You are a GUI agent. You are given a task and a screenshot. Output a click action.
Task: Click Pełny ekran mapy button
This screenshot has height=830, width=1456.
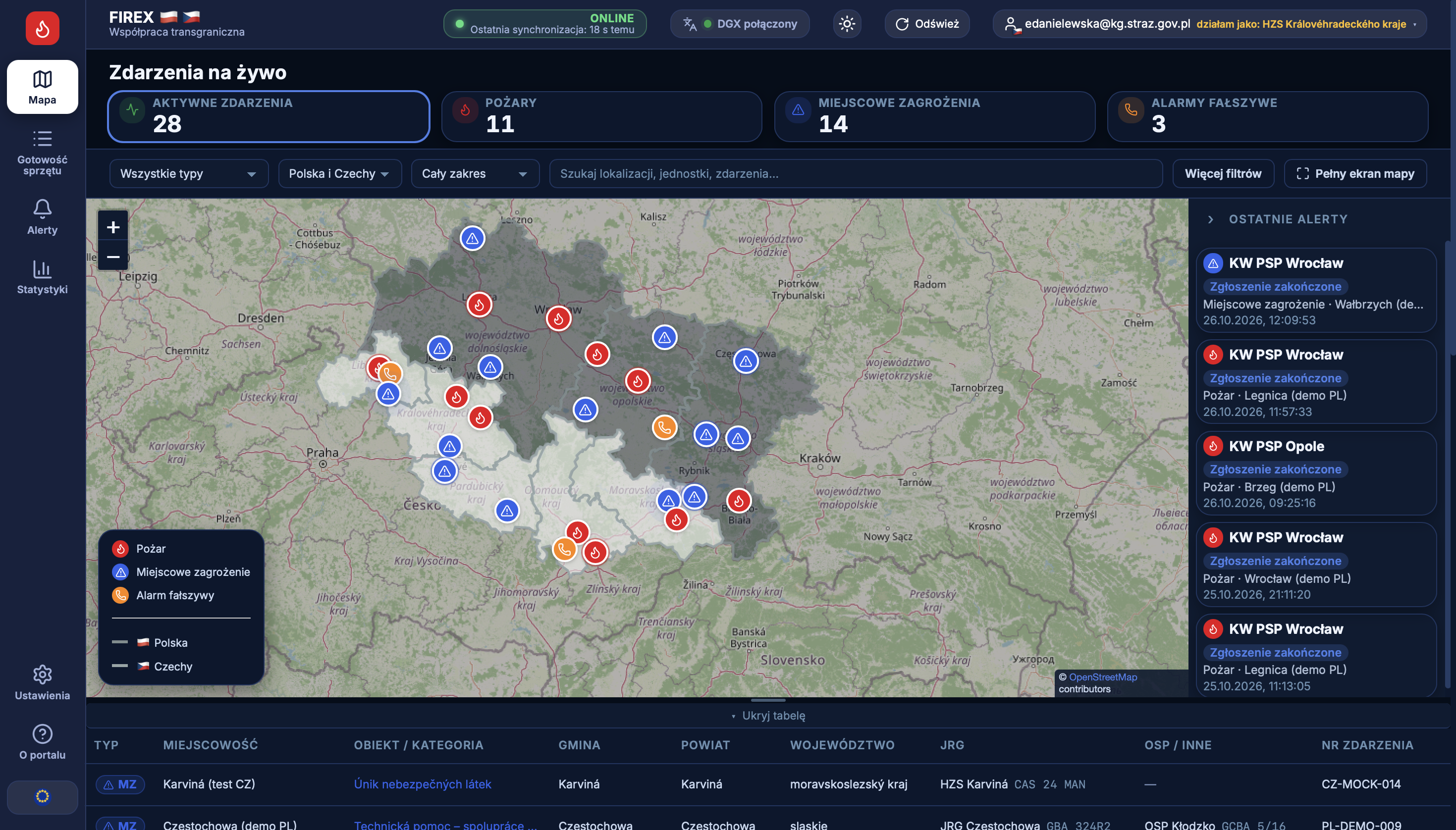[1355, 173]
